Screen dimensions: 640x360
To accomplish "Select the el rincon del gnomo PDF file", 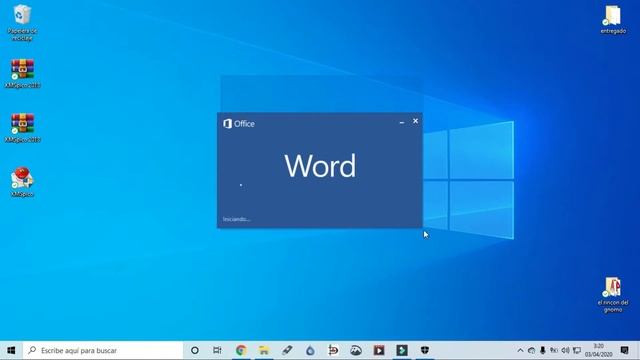I will [613, 295].
